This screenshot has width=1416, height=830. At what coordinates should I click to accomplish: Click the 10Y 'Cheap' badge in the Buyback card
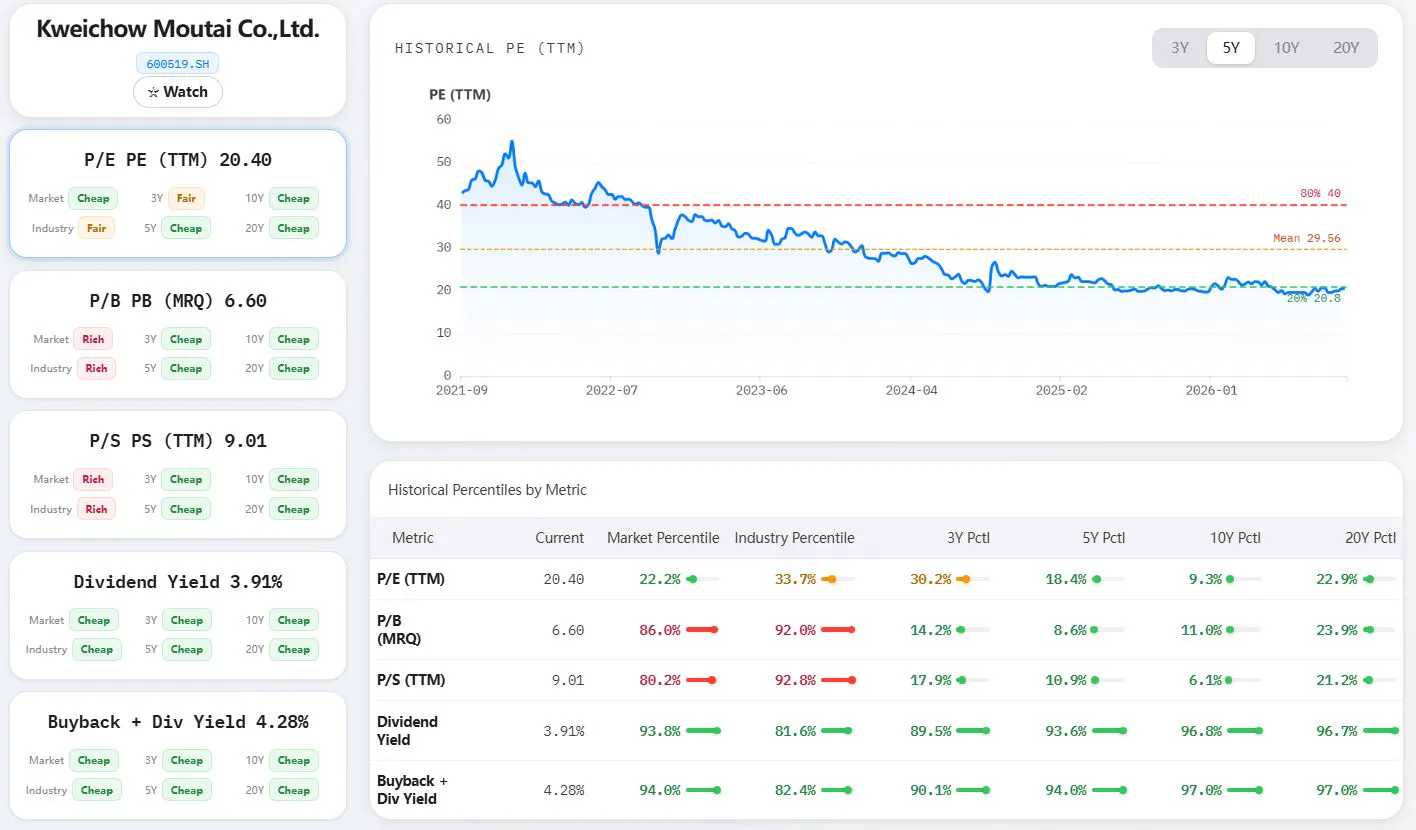pyautogui.click(x=294, y=760)
